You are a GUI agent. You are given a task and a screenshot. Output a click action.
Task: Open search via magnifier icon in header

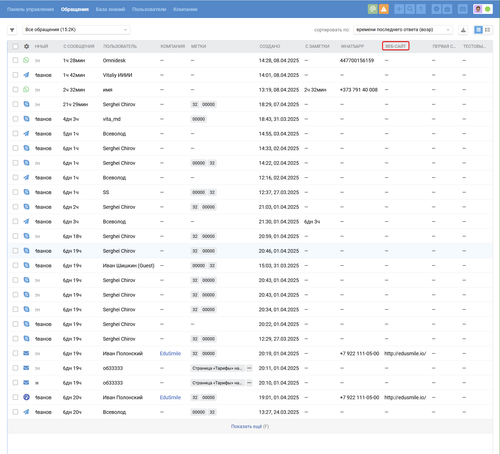pyautogui.click(x=410, y=9)
